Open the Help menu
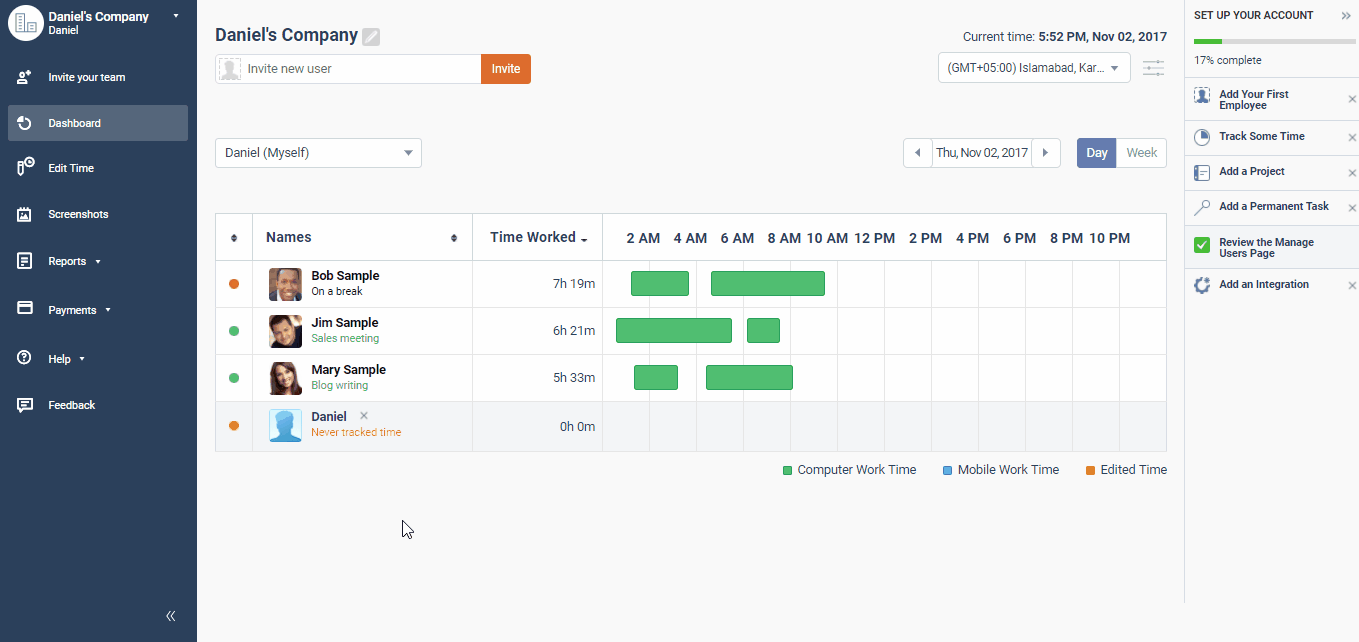The width and height of the screenshot is (1359, 642). 61,358
